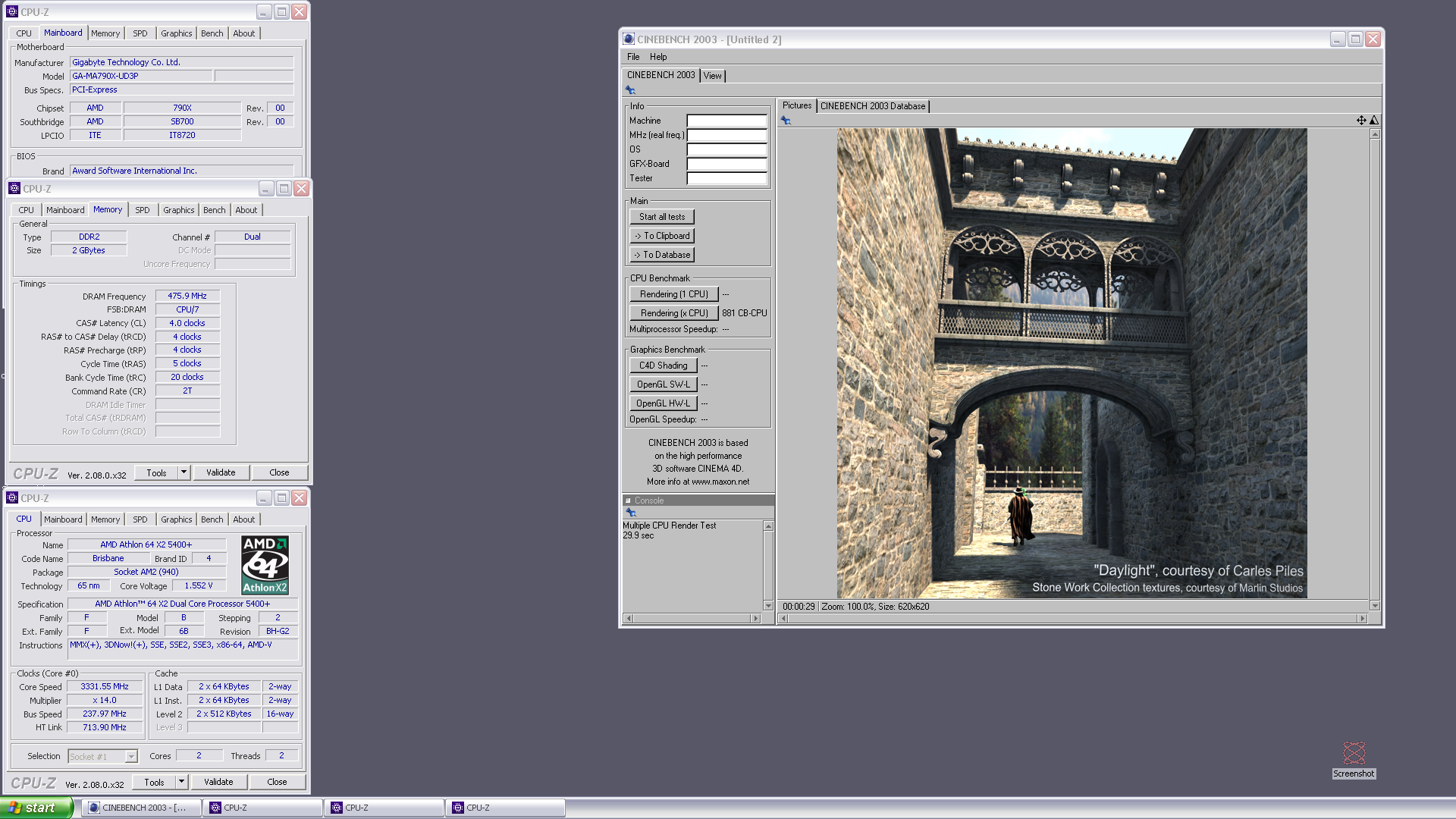Click the Machine input field
This screenshot has height=819, width=1456.
point(726,121)
